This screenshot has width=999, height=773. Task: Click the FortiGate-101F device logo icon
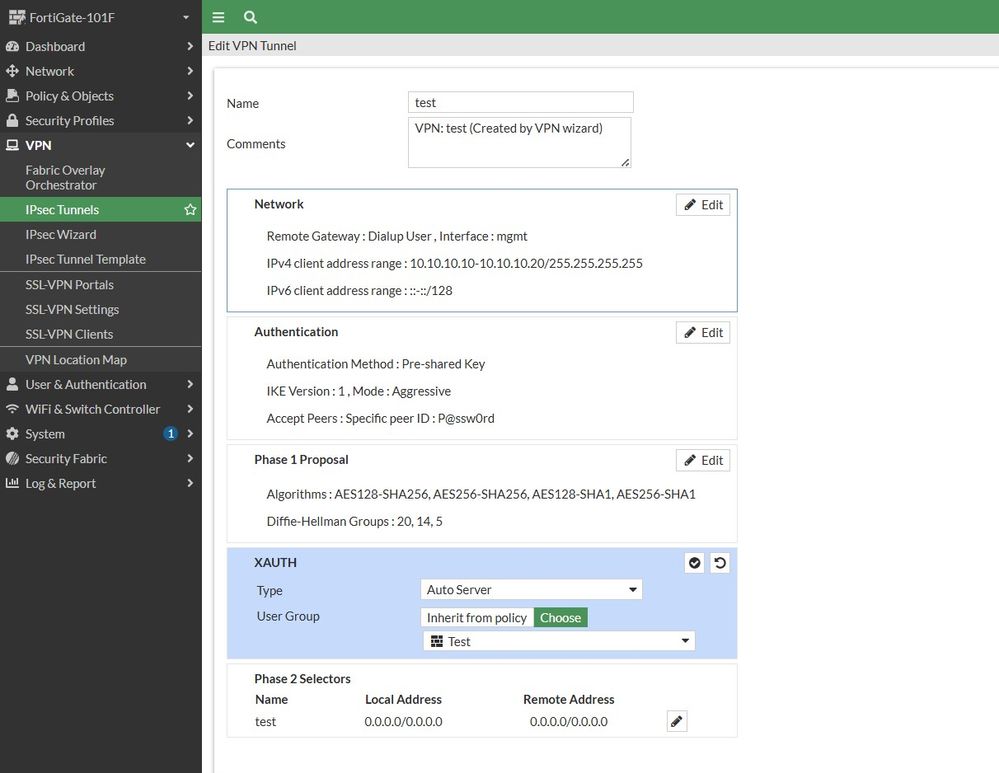(16, 18)
